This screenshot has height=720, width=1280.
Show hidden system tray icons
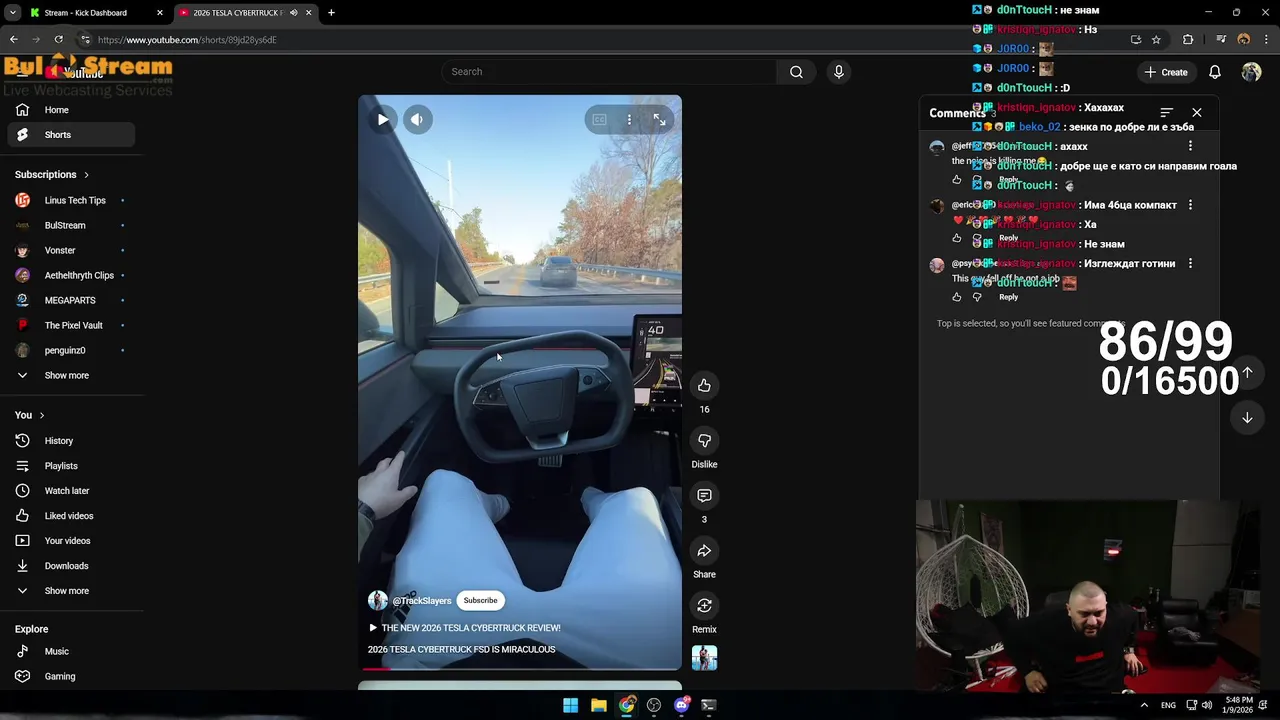[x=1144, y=706]
